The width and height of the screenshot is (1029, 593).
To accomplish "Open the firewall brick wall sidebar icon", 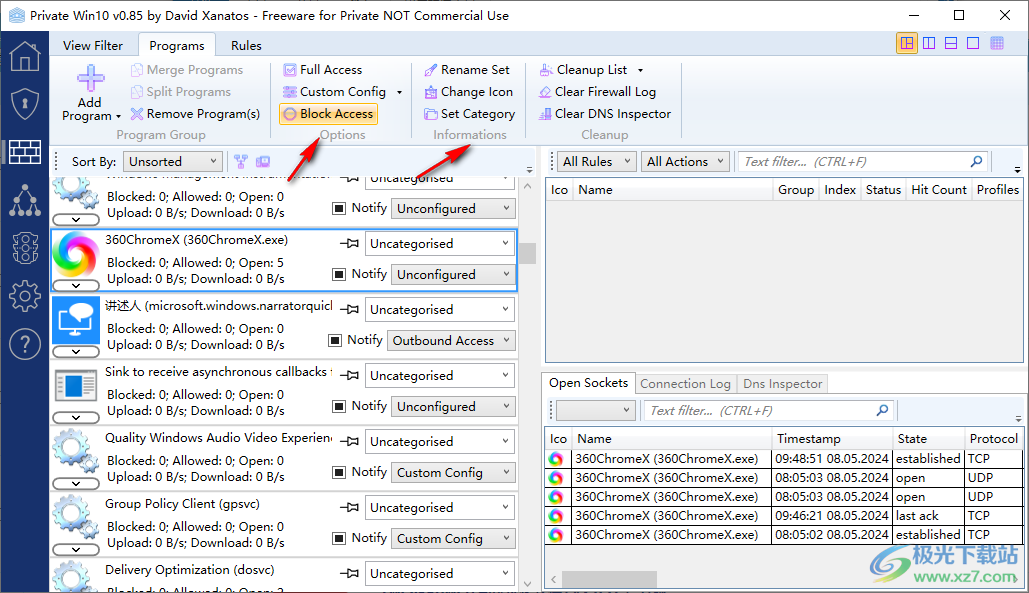I will (24, 152).
